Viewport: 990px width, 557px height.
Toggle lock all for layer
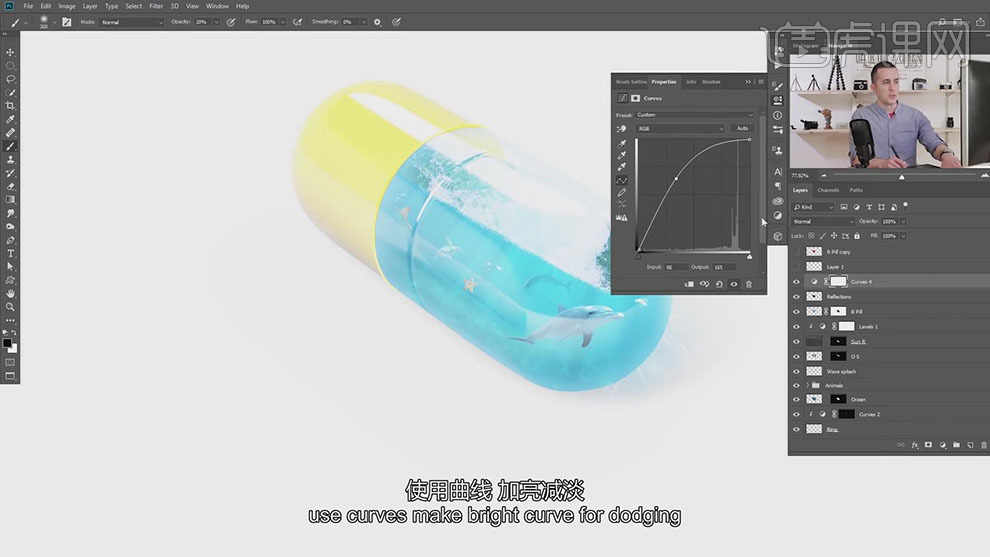(x=857, y=236)
